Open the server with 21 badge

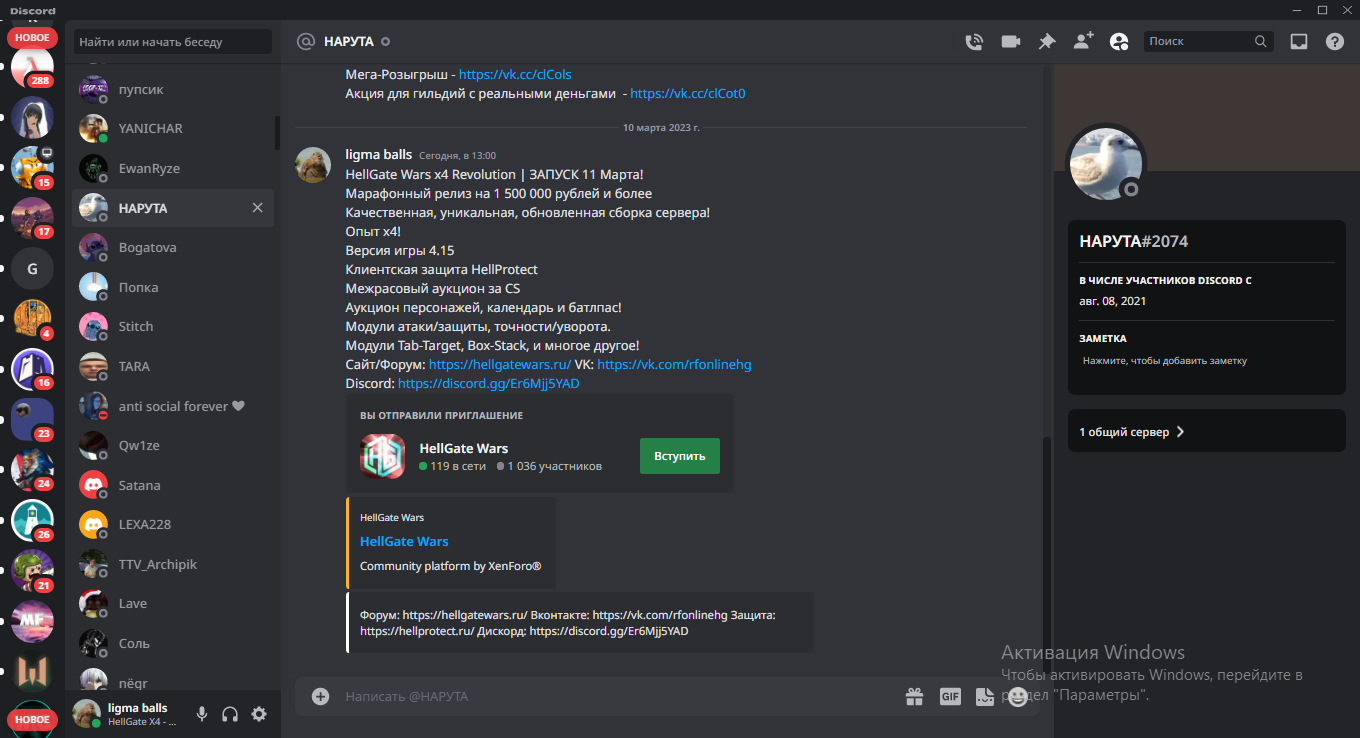[x=32, y=572]
